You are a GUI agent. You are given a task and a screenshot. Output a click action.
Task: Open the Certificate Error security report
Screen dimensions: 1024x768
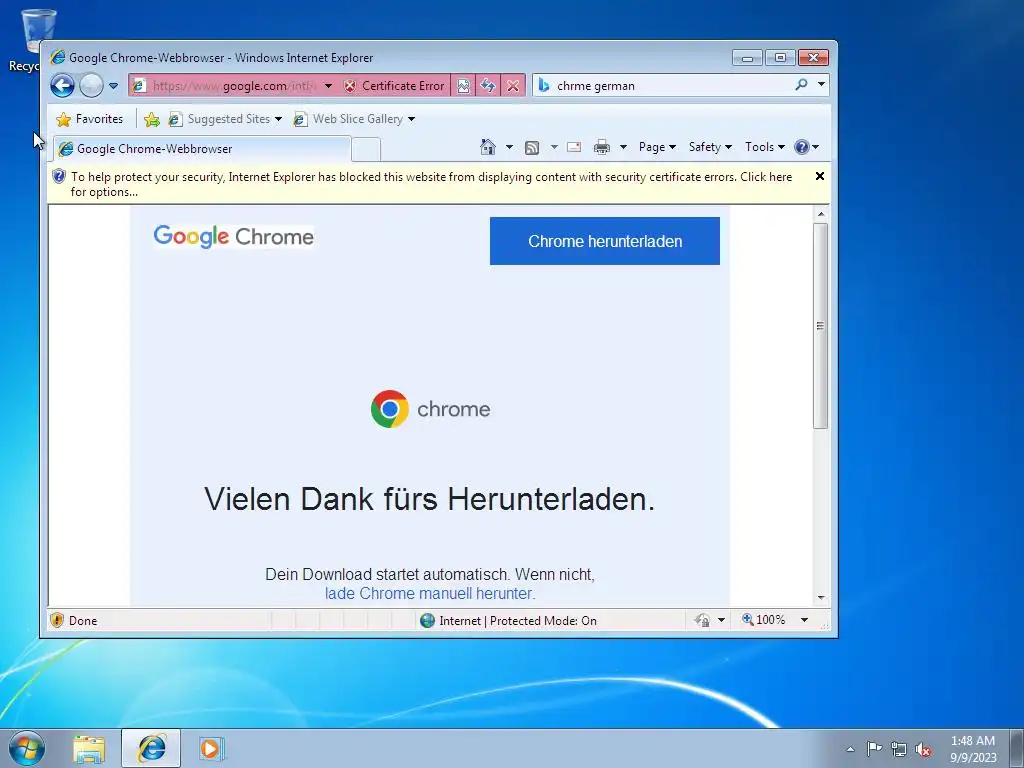click(394, 86)
